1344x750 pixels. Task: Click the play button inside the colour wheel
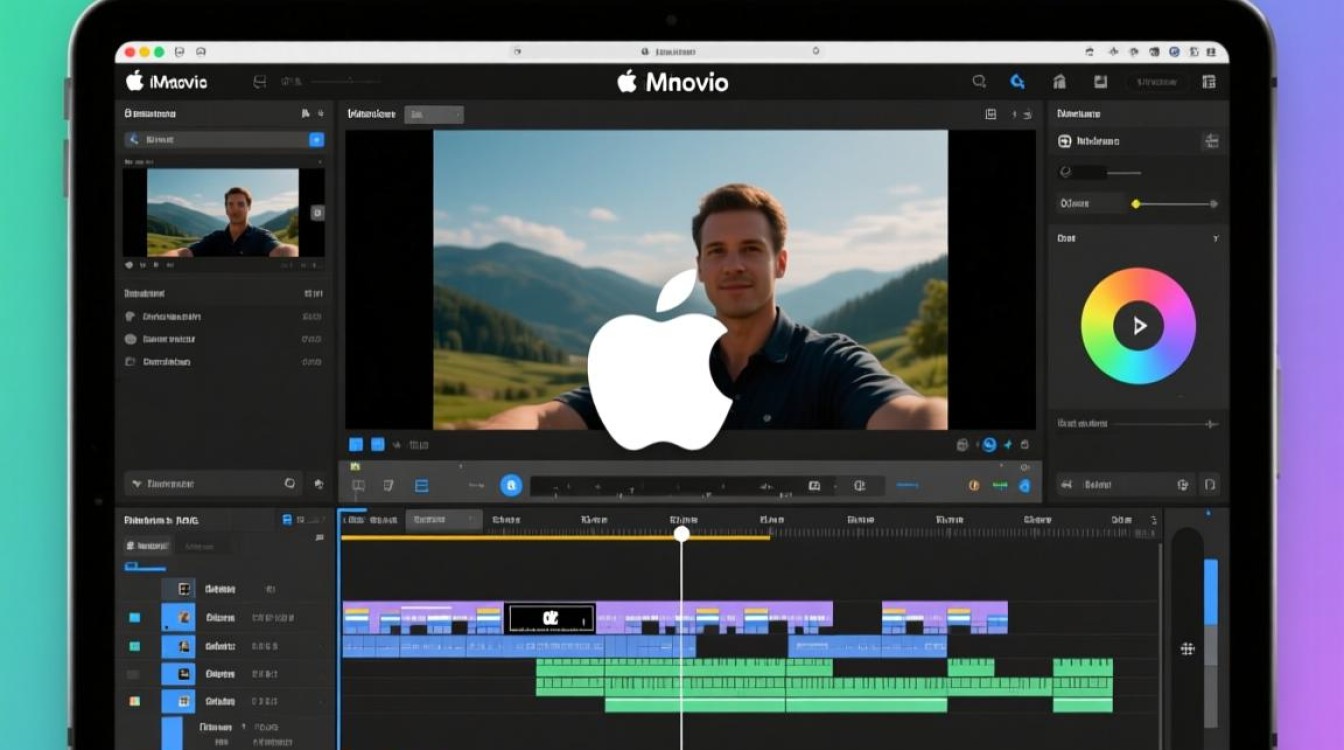1138,325
